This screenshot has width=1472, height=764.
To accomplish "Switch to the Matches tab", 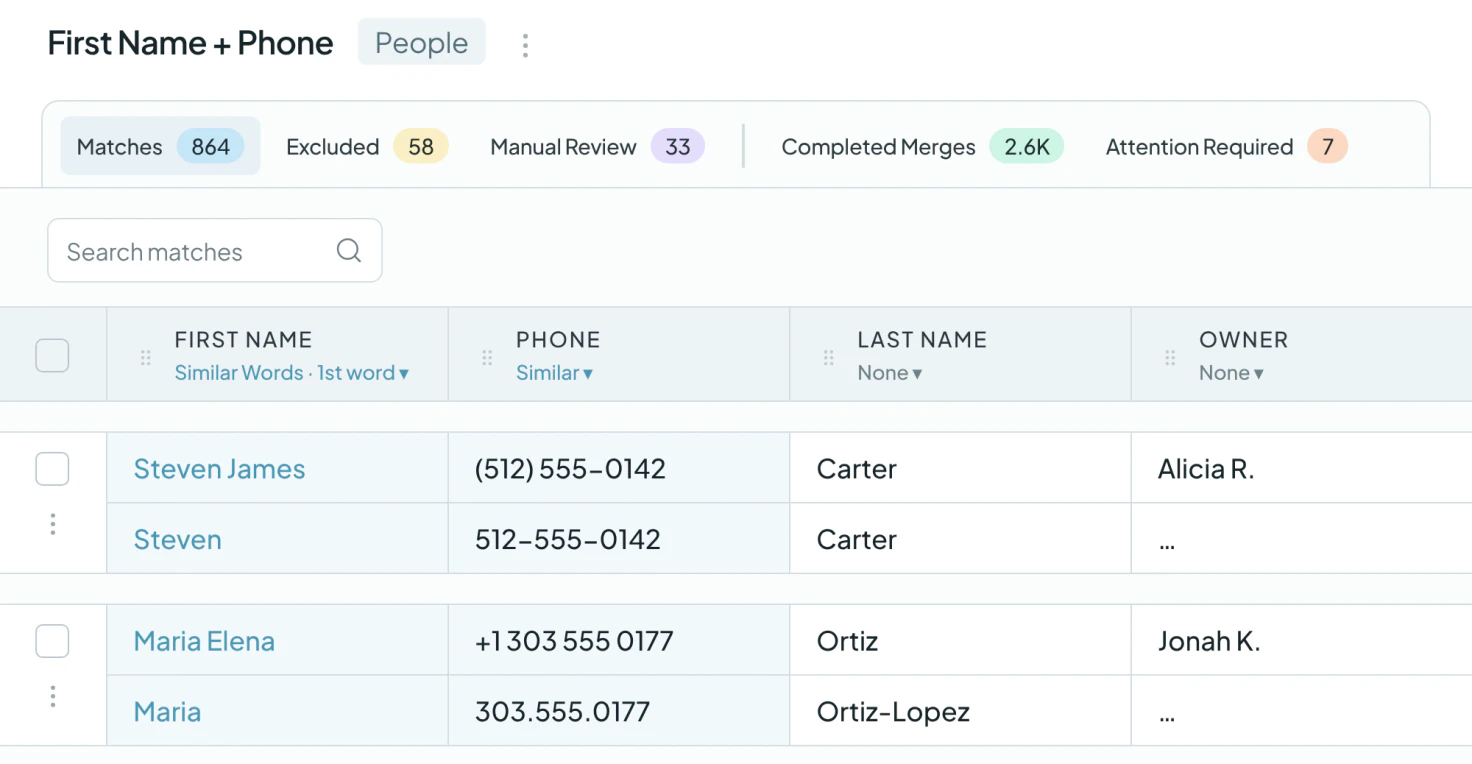I will (160, 146).
